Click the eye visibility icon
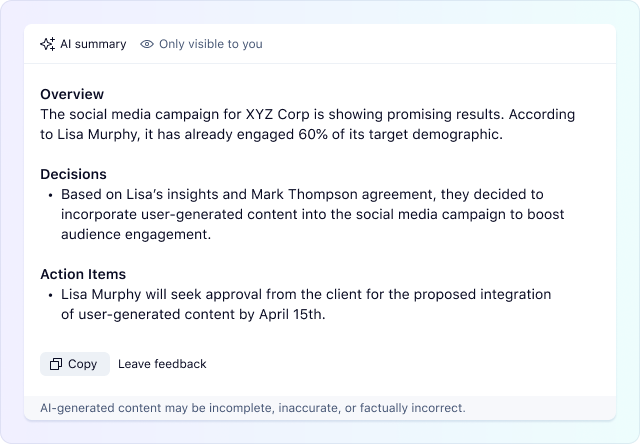Screen dimensions: 640x444 click(147, 44)
